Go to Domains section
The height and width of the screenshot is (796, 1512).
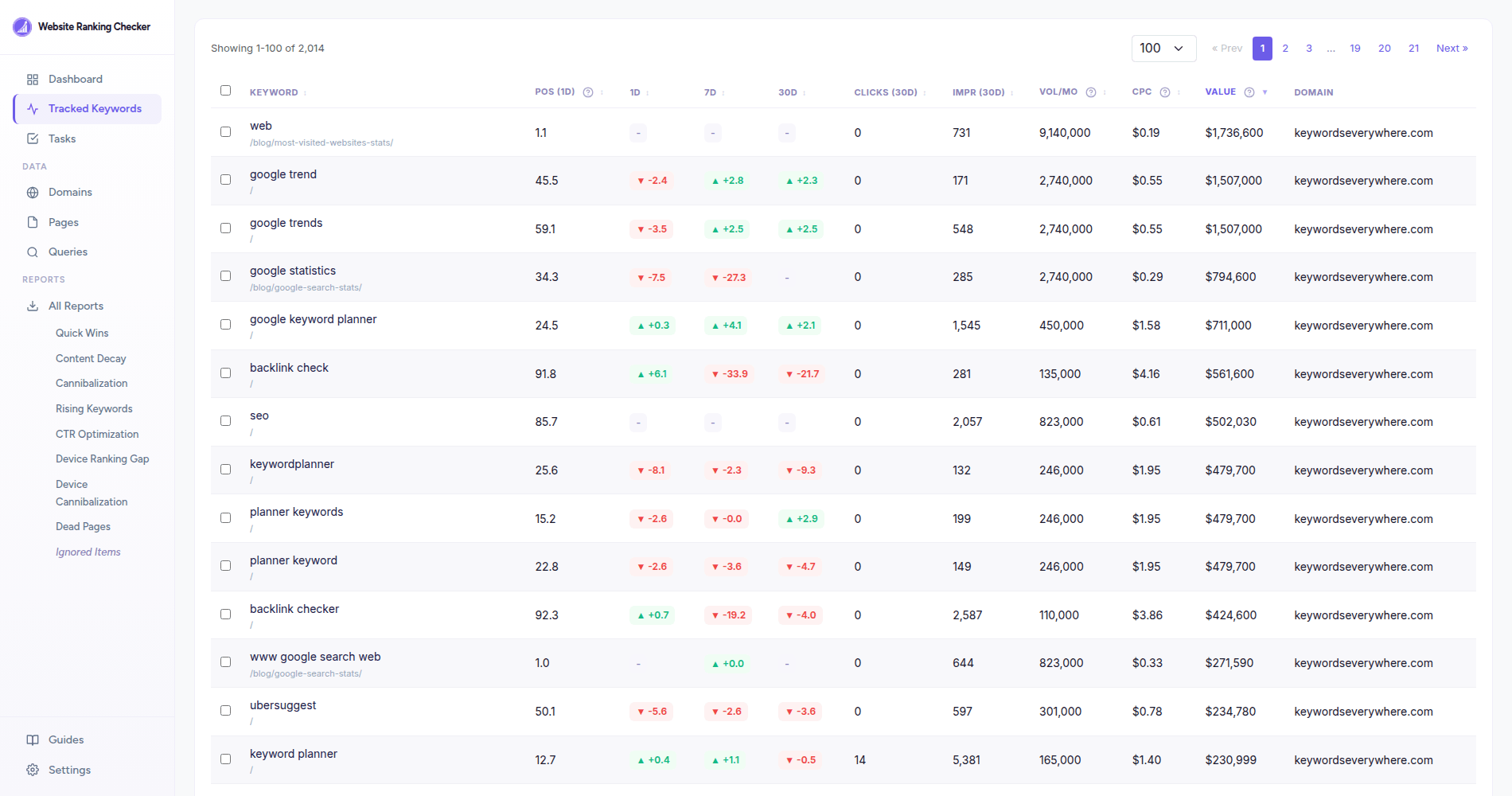(87, 193)
